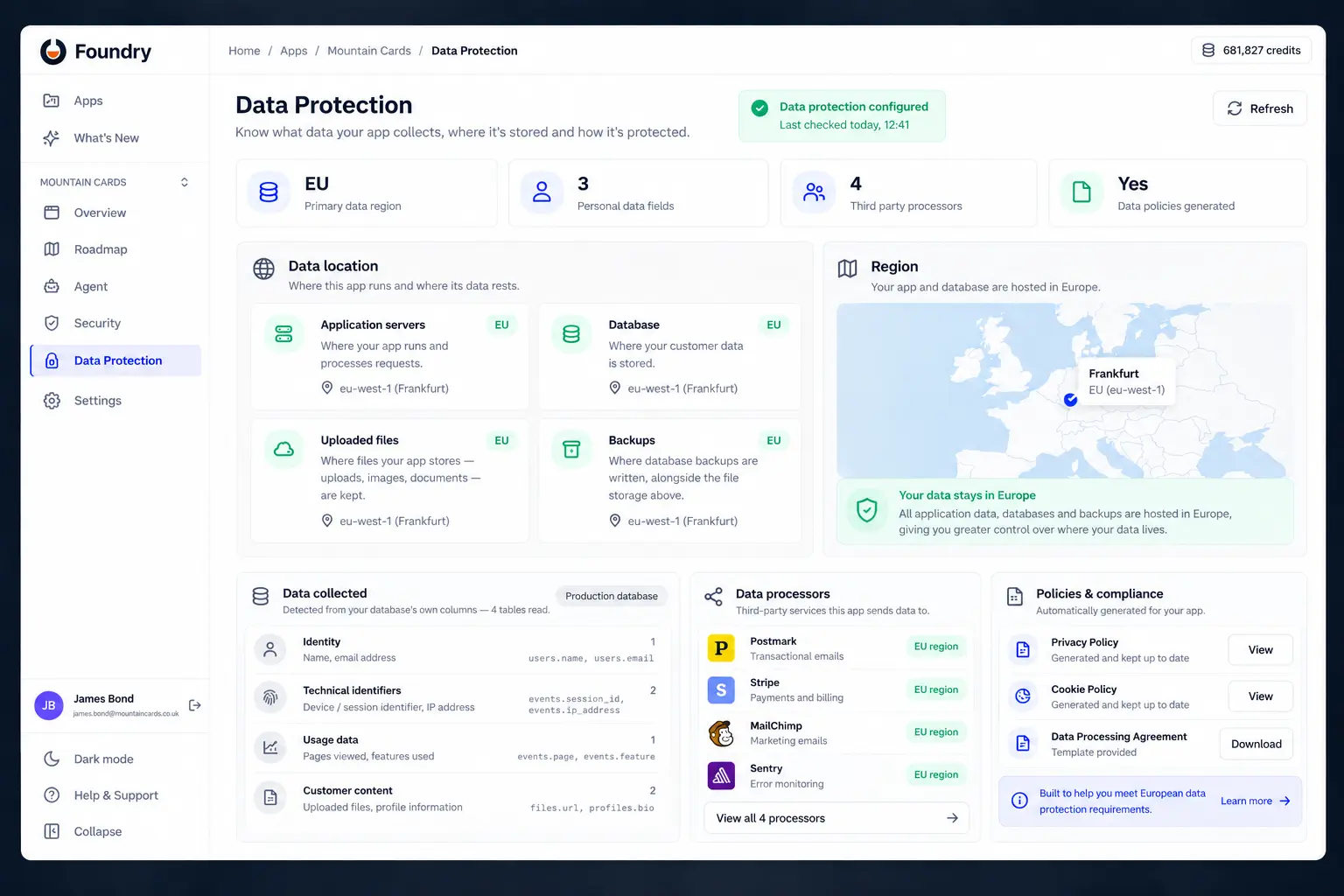Click the Refresh button
The width and height of the screenshot is (1344, 896).
coord(1260,108)
